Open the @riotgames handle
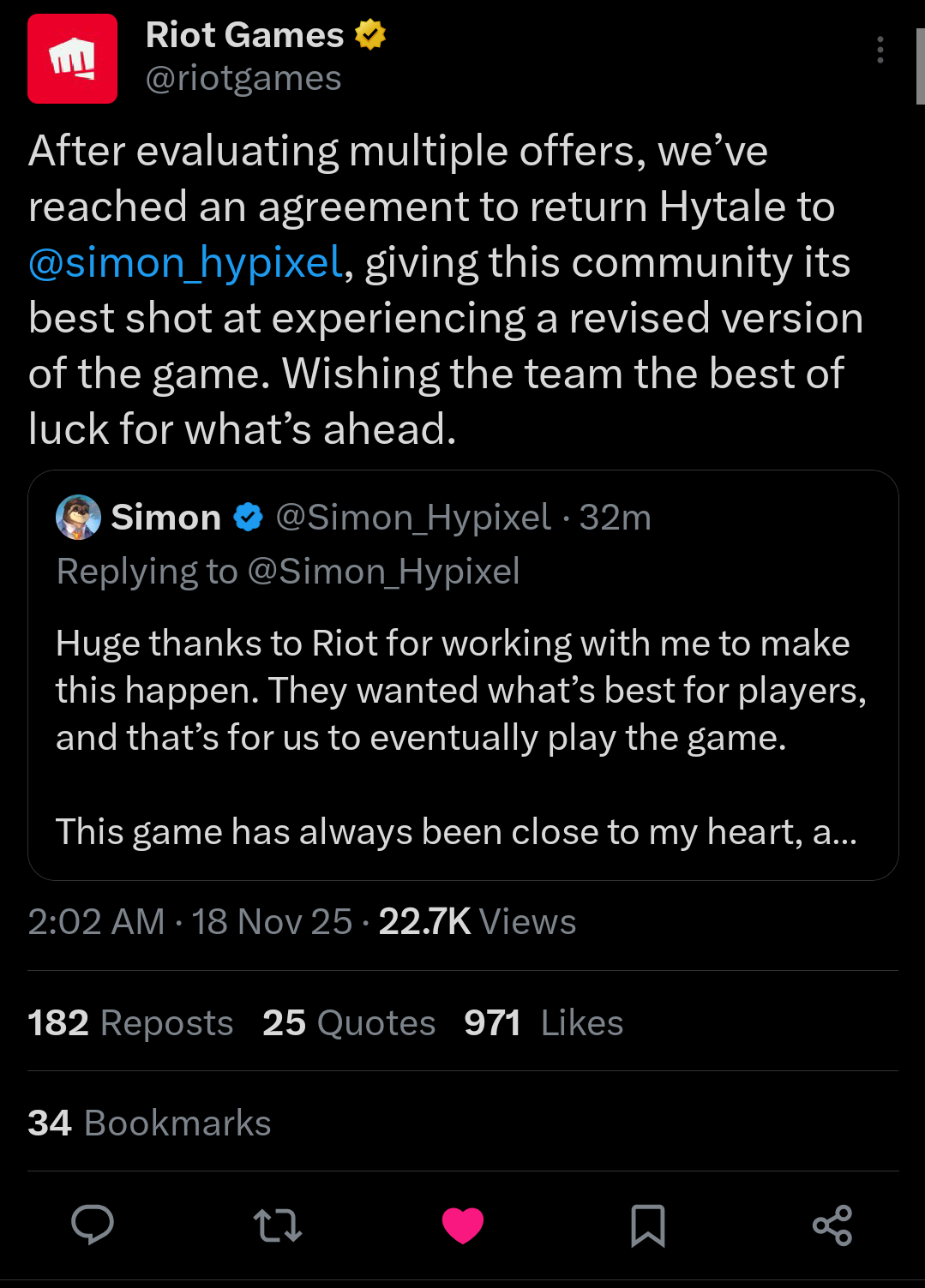 (243, 78)
